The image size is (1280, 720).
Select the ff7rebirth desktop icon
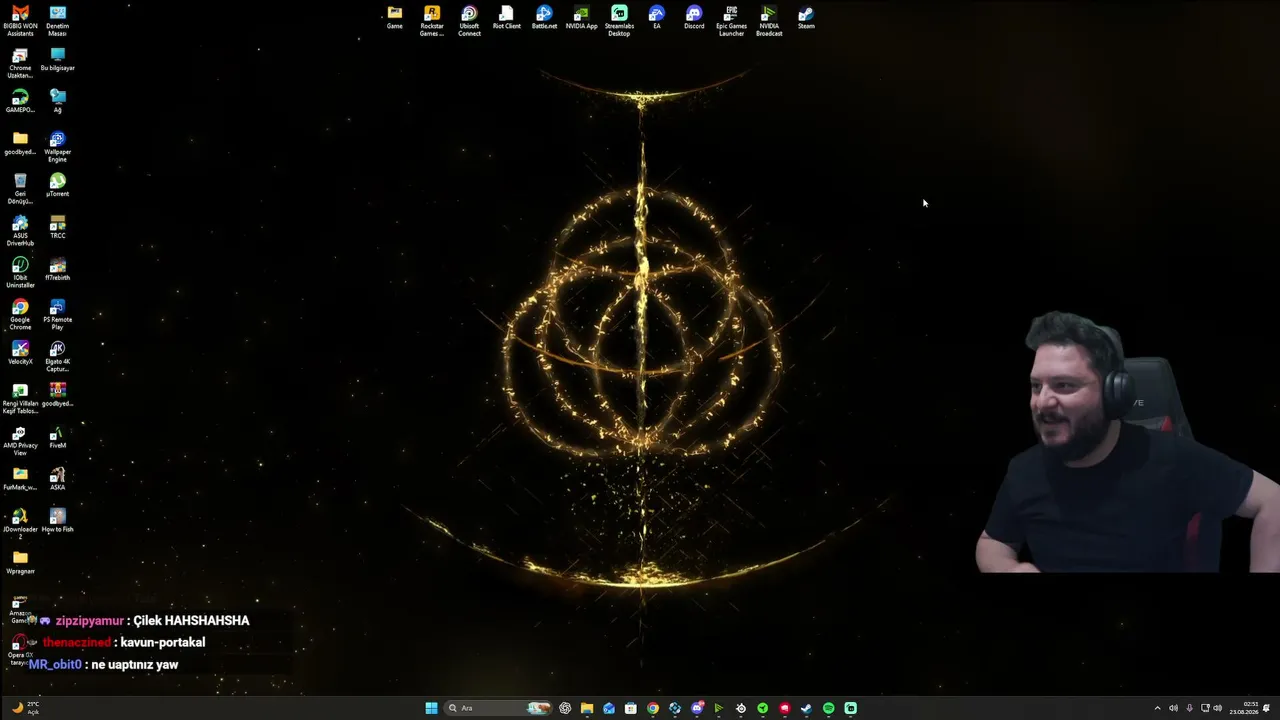[58, 270]
